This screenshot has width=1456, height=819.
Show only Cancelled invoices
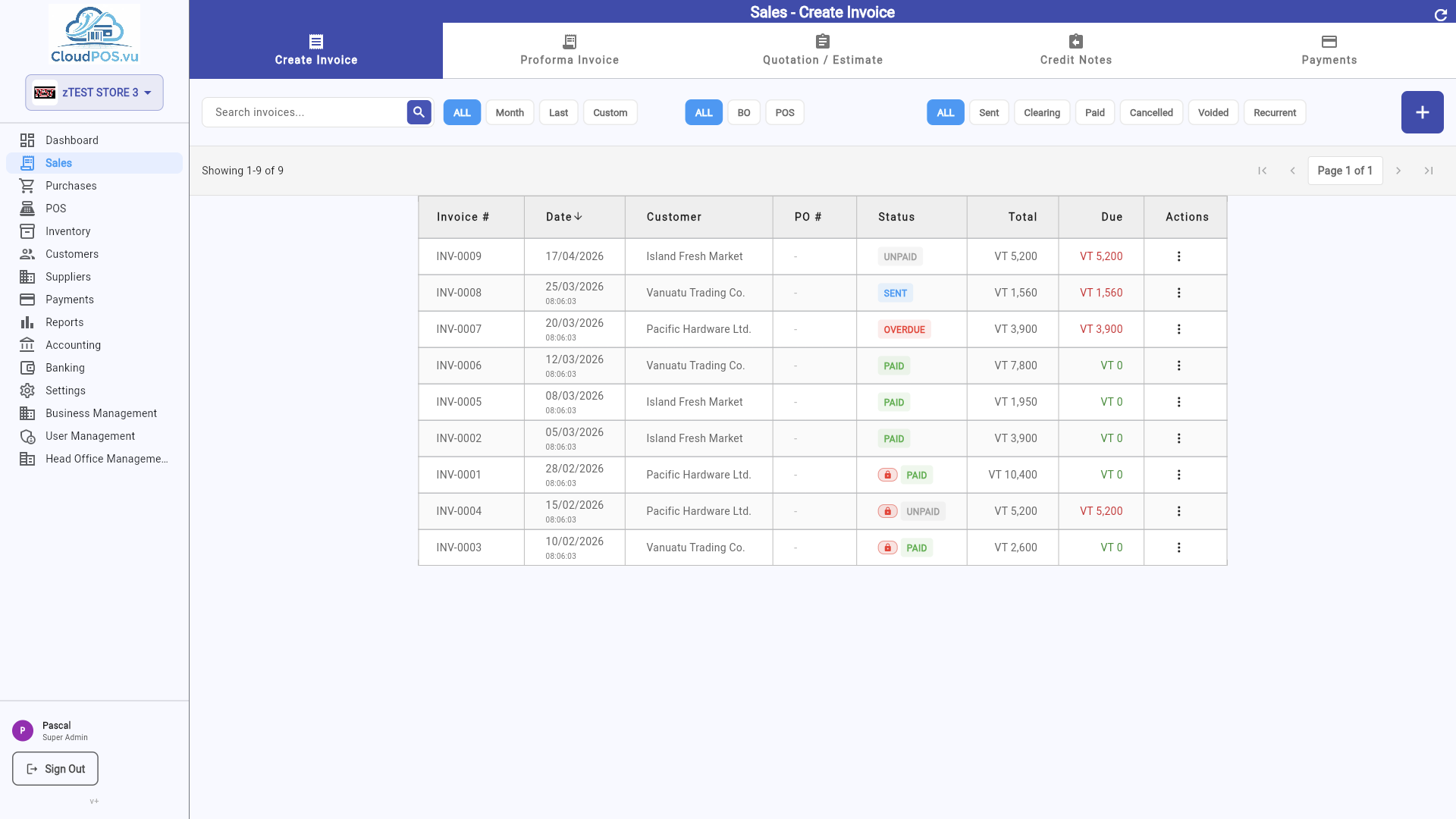coord(1151,112)
